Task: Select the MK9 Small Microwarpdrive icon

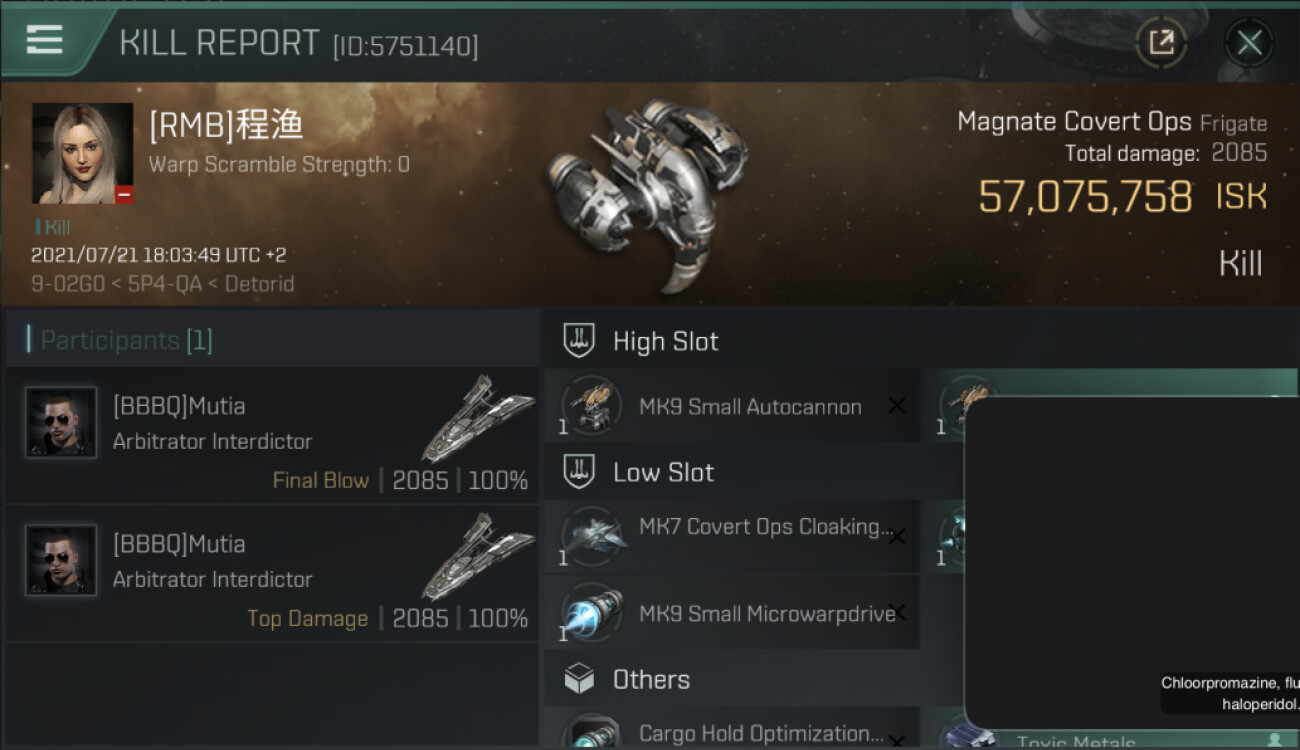Action: pyautogui.click(x=593, y=612)
